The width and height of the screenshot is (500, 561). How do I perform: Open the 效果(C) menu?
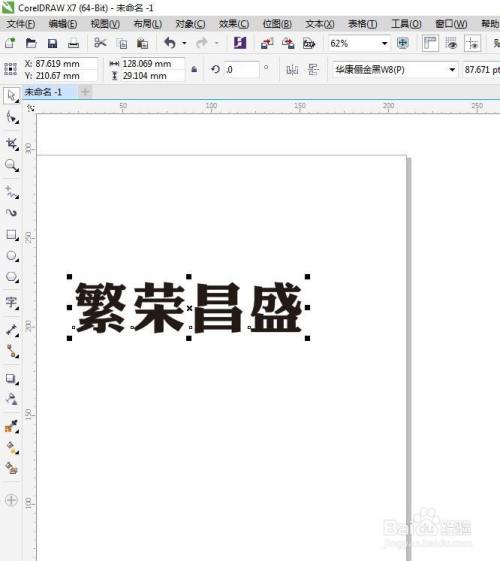234,24
